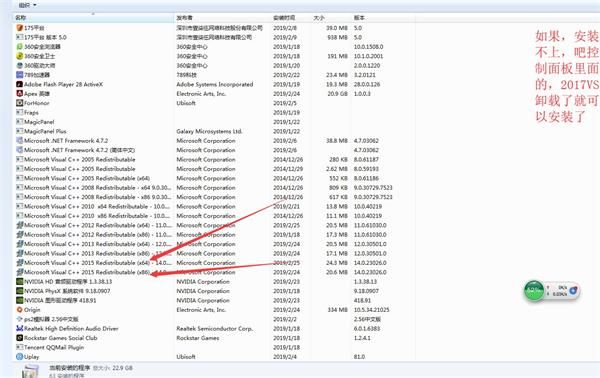Select the Adobe Flash Player 28 ActiveX icon
Viewport: 600px width, 378px height.
[20, 84]
